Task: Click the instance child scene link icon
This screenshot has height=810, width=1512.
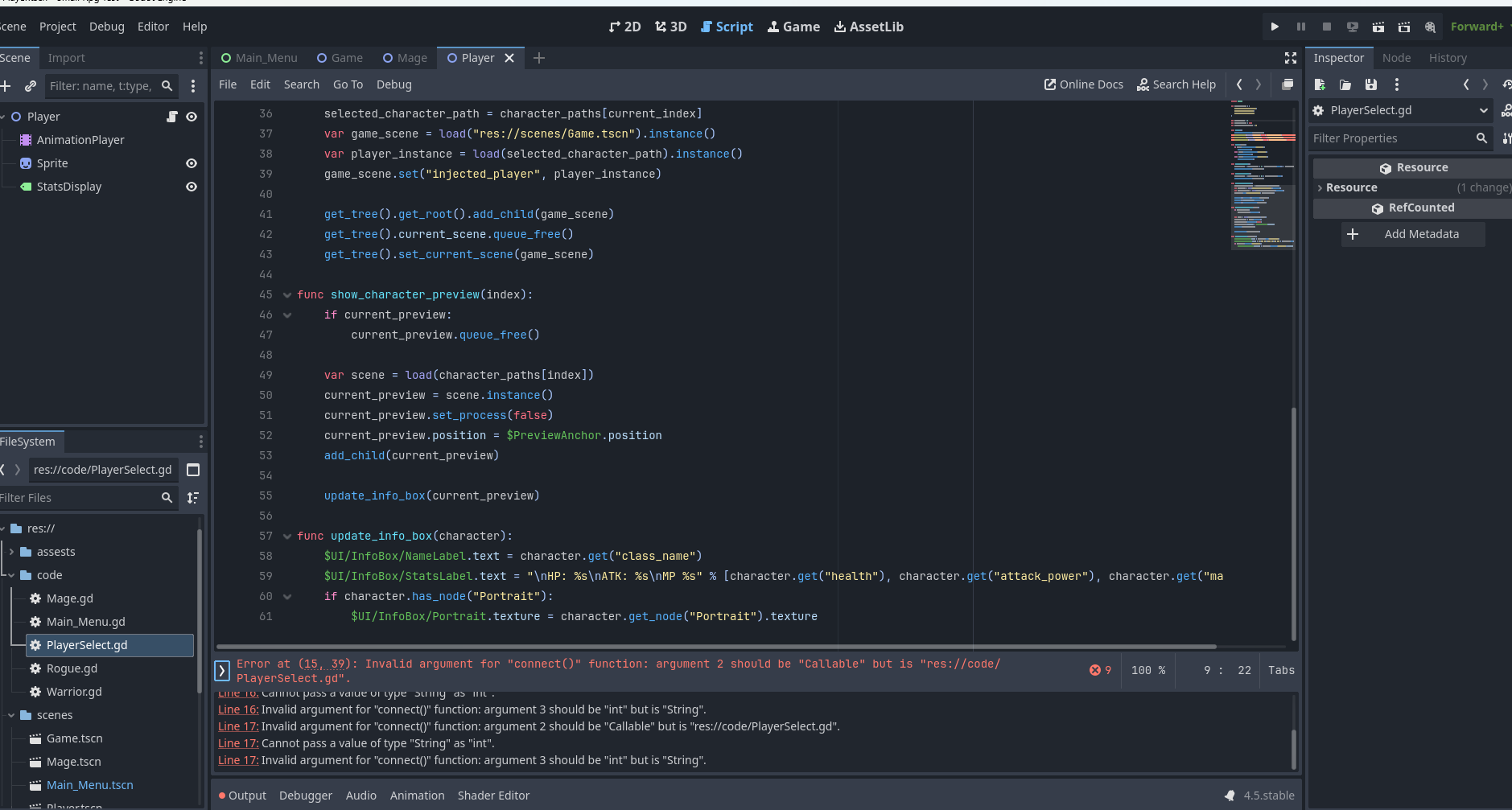Action: coord(31,86)
